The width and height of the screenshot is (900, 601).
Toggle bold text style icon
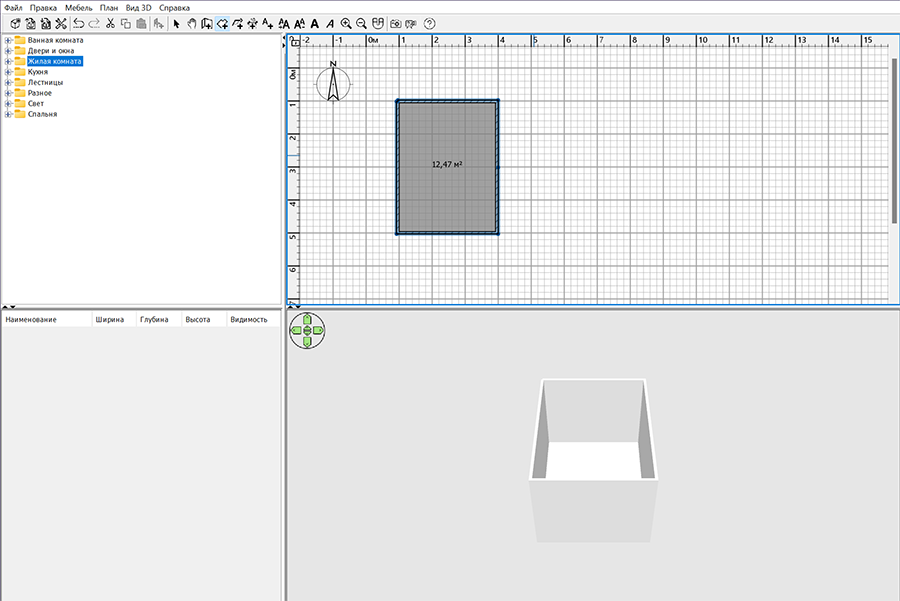pos(315,24)
